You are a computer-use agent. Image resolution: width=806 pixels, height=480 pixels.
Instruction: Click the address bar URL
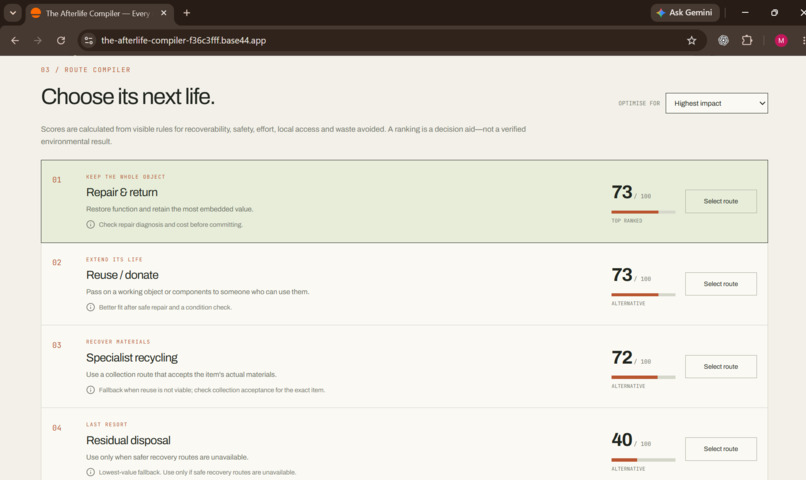(184, 40)
